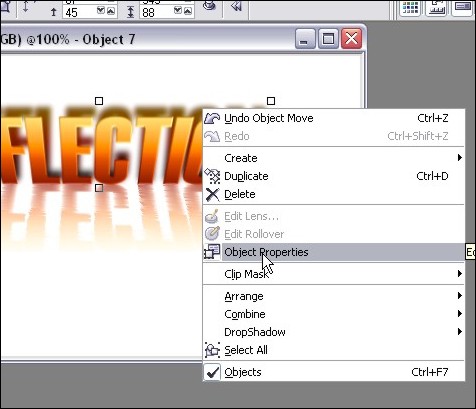476x409 pixels.
Task: Click the Duplicate icon in context menu
Action: click(x=212, y=176)
